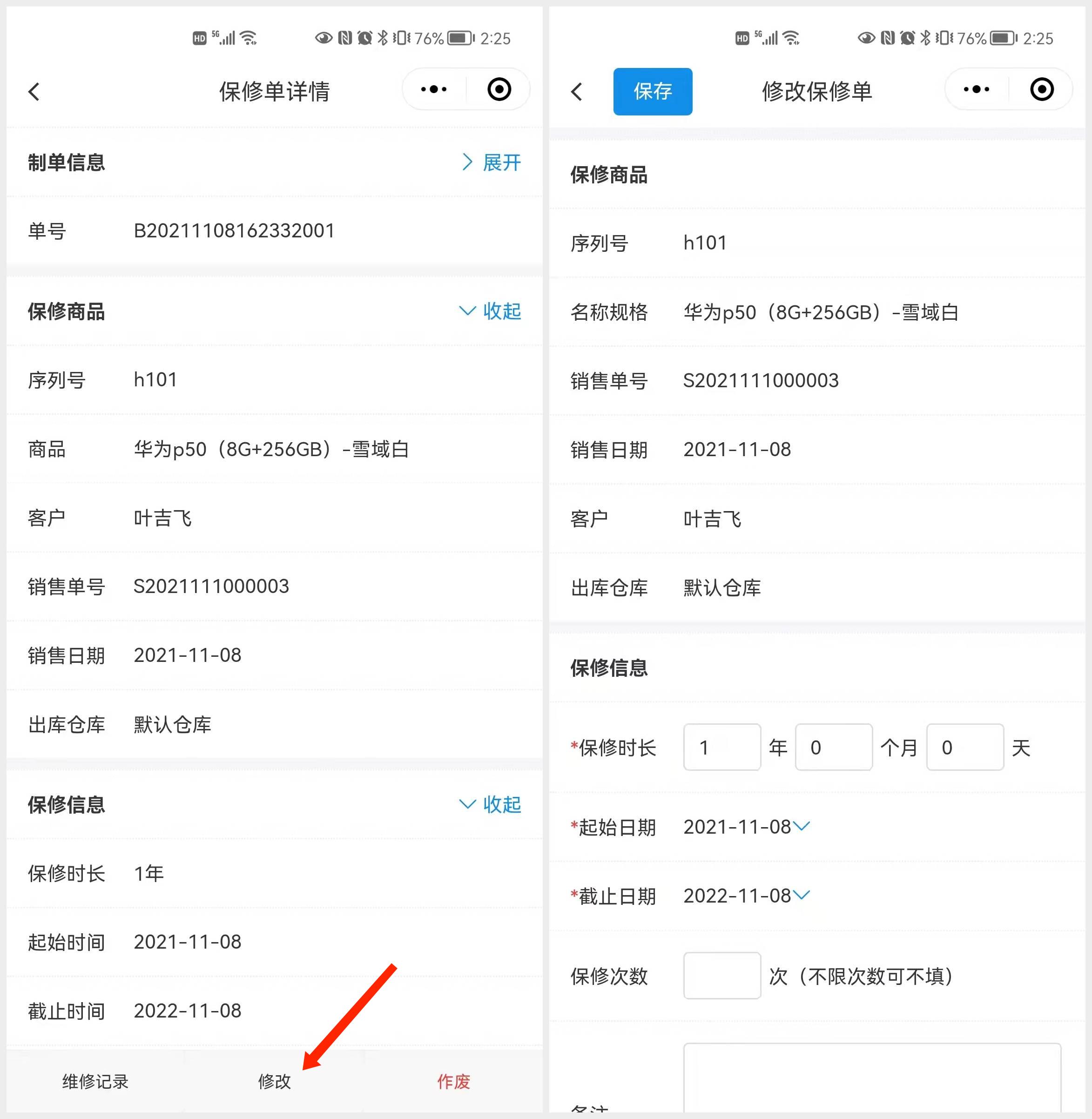Tap eye comfort icon in right status bar
The width and height of the screenshot is (1092, 1119).
[866, 39]
